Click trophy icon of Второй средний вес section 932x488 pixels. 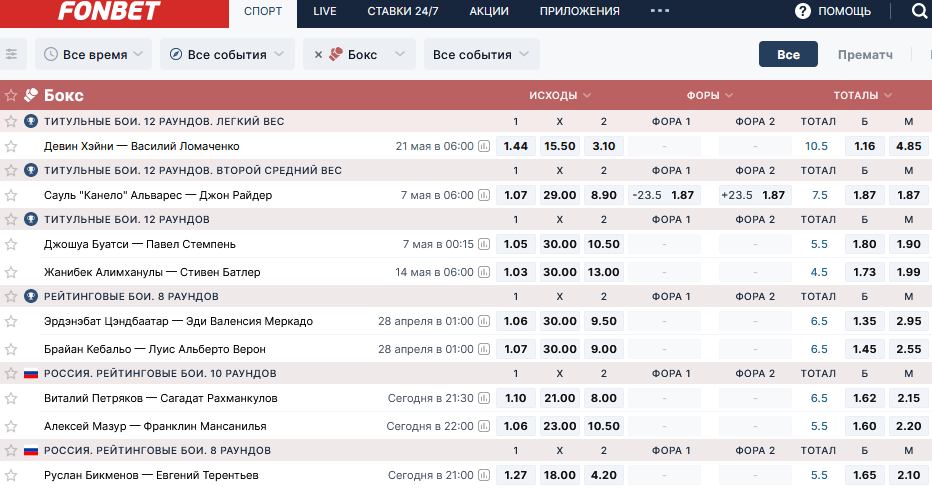[31, 171]
